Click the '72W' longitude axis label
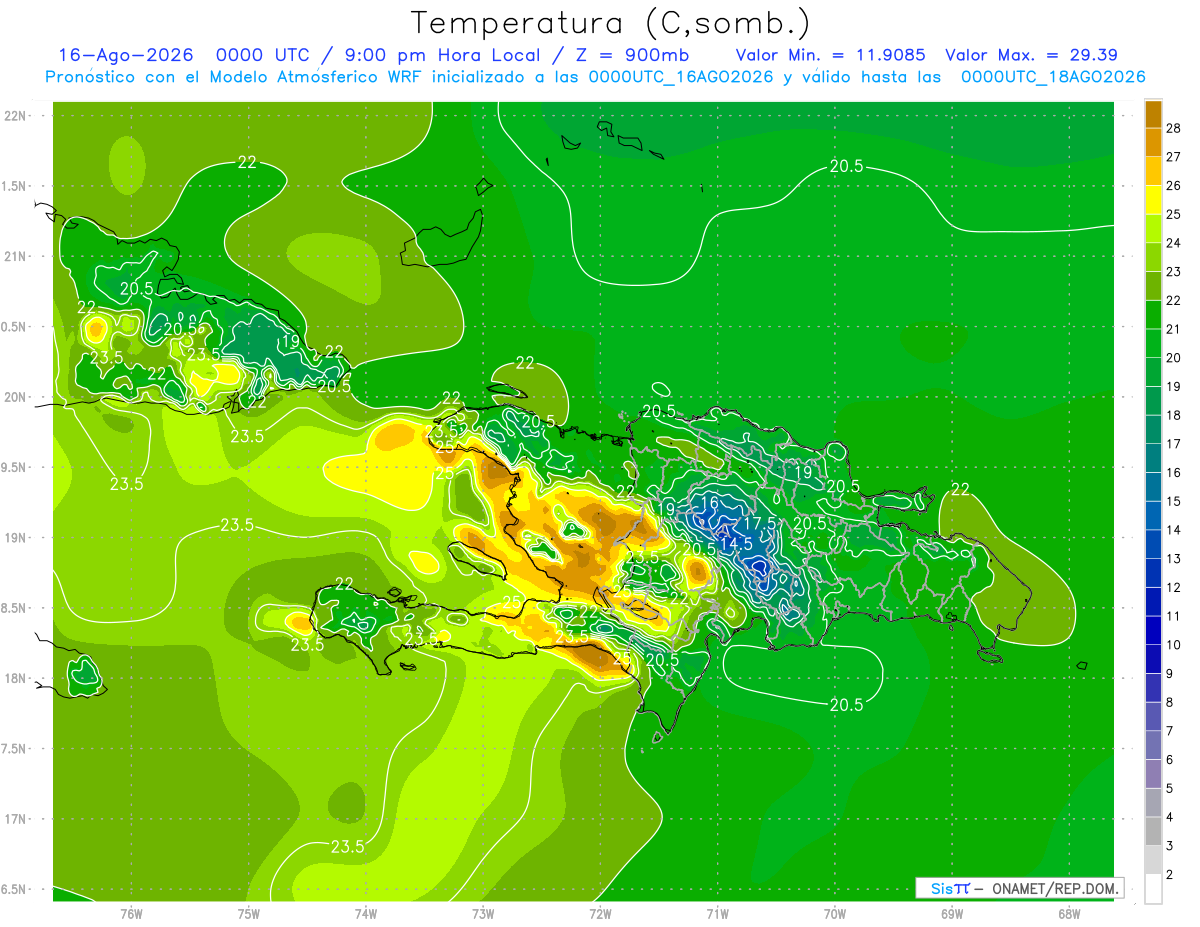This screenshot has width=1200, height=927. [600, 914]
